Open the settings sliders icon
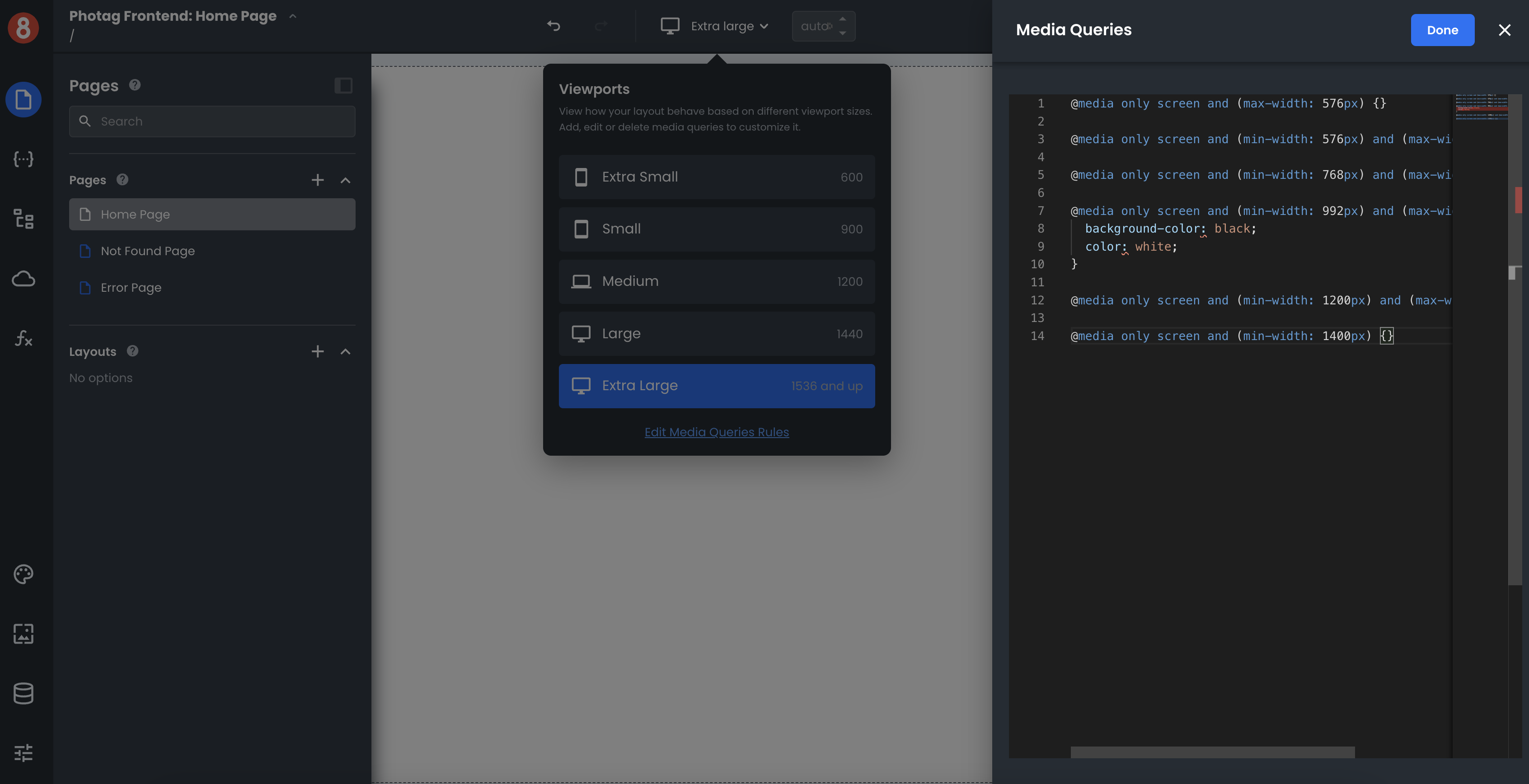Image resolution: width=1529 pixels, height=784 pixels. (23, 752)
